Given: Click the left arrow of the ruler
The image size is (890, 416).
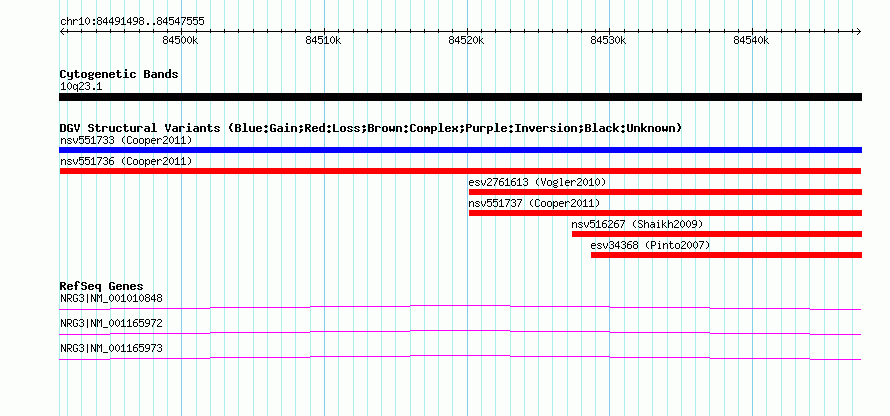Looking at the screenshot, I should (62, 31).
